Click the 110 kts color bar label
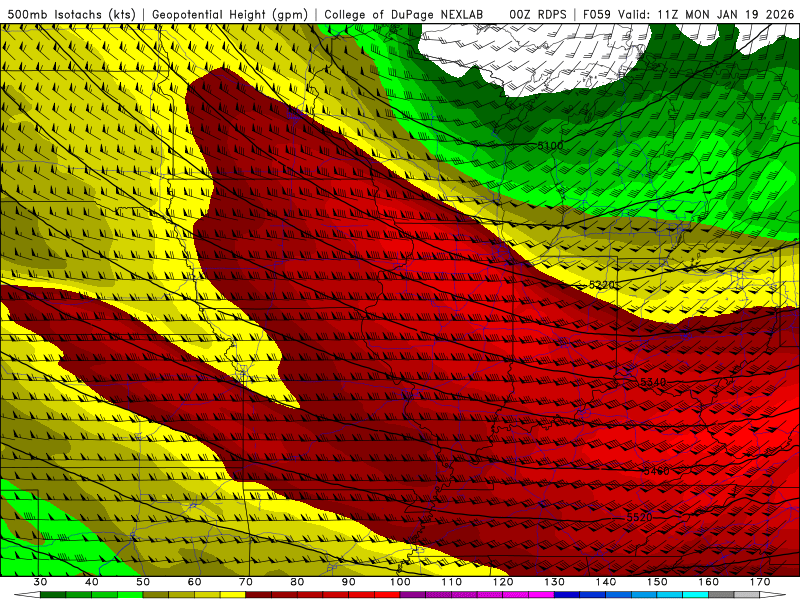Viewport: 800px width, 600px height. (452, 582)
